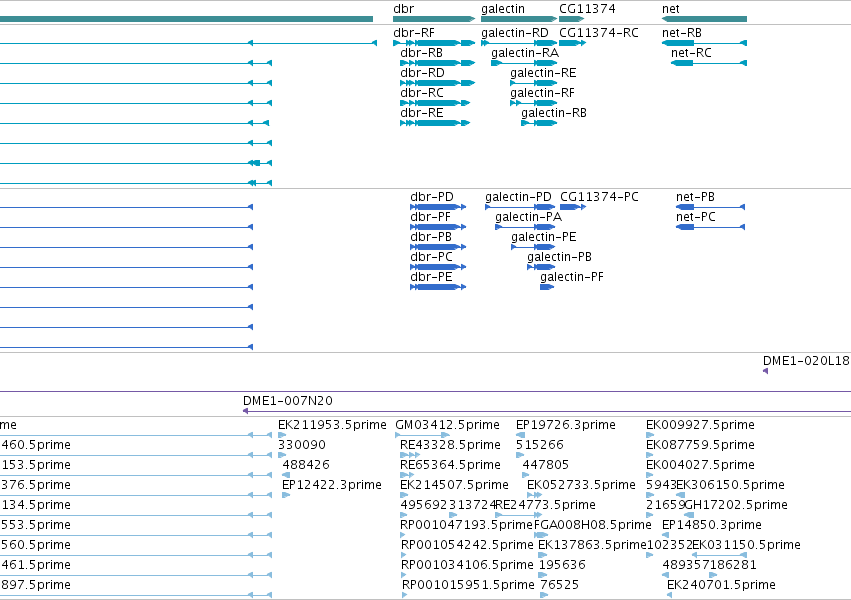Screen dimensions: 851x600
Task: Select the galectin-RB transcript
Action: (539, 123)
